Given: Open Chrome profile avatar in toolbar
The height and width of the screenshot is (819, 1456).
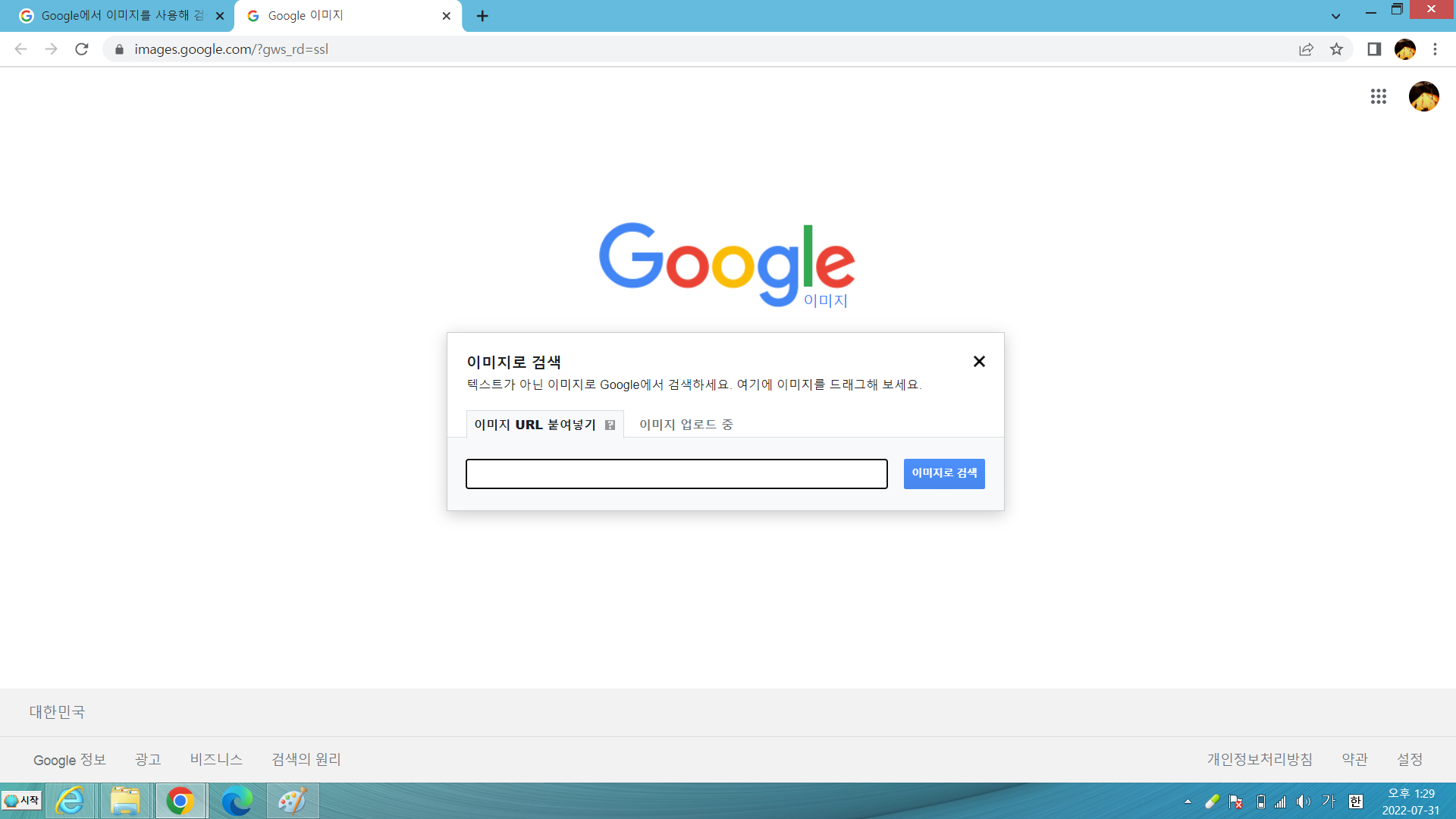Looking at the screenshot, I should 1405,49.
